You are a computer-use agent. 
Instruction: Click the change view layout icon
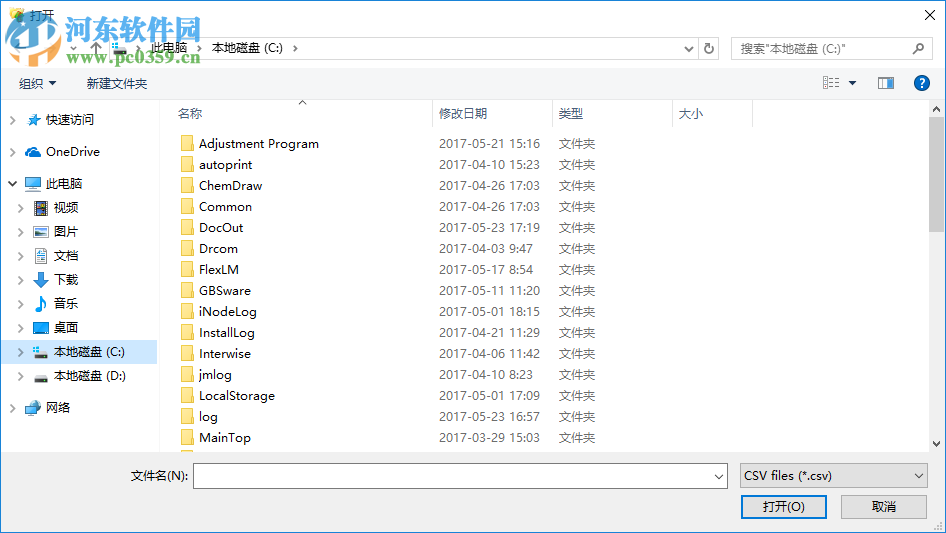(x=831, y=83)
